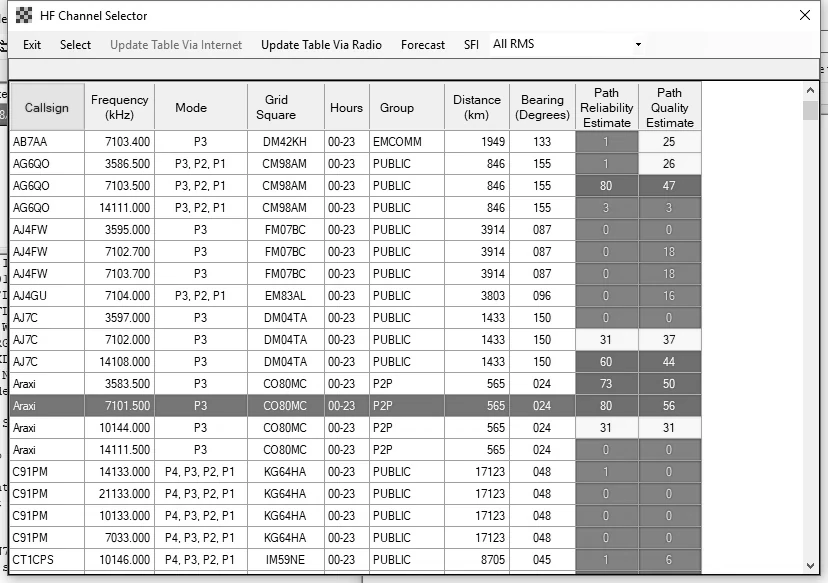Select AJ4FW 3595.000 frequency cell
Image resolution: width=828 pixels, height=583 pixels.
point(119,230)
